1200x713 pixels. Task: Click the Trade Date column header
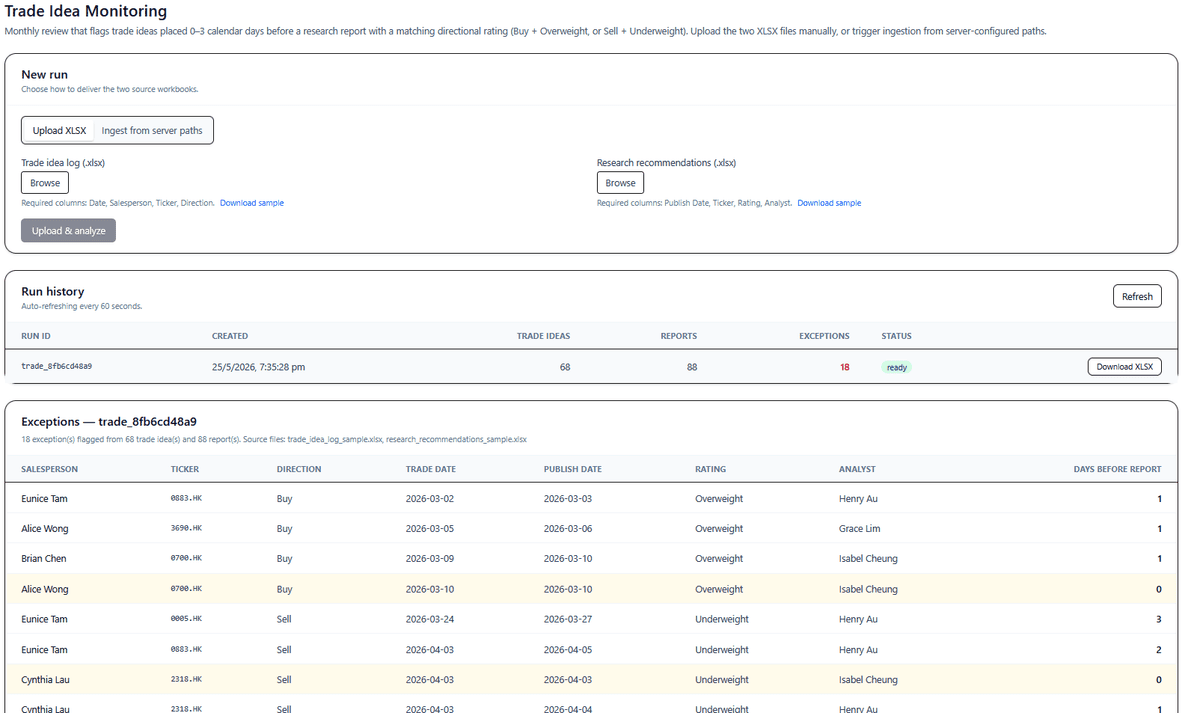point(431,469)
